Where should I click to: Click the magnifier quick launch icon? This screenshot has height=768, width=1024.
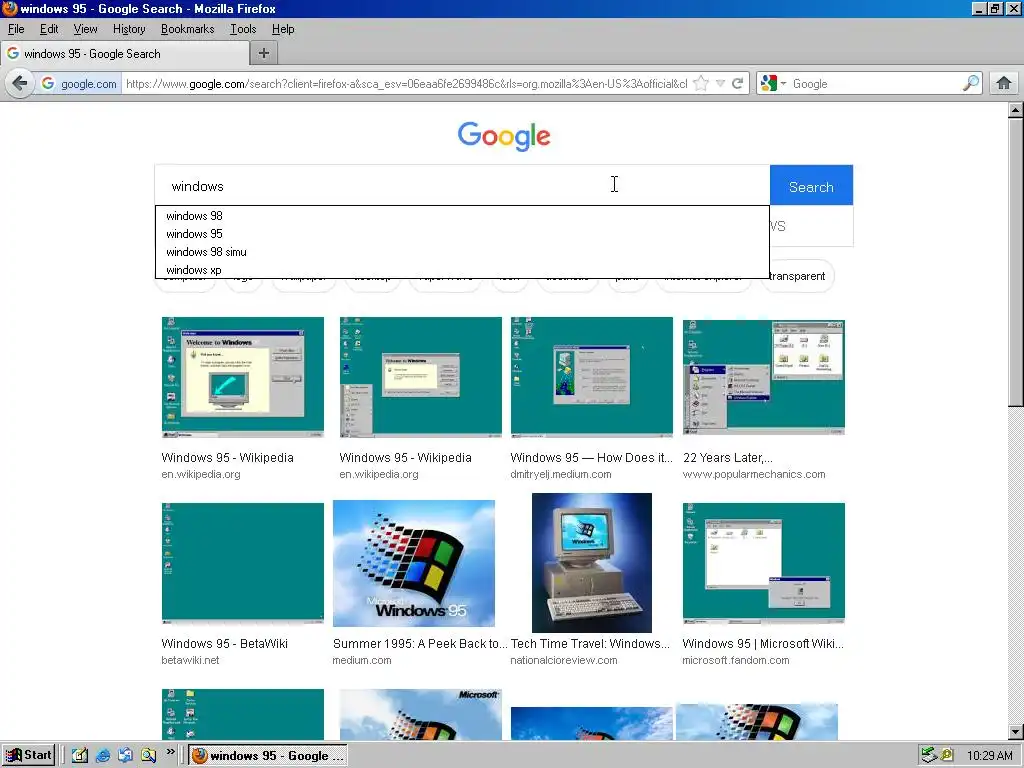148,756
